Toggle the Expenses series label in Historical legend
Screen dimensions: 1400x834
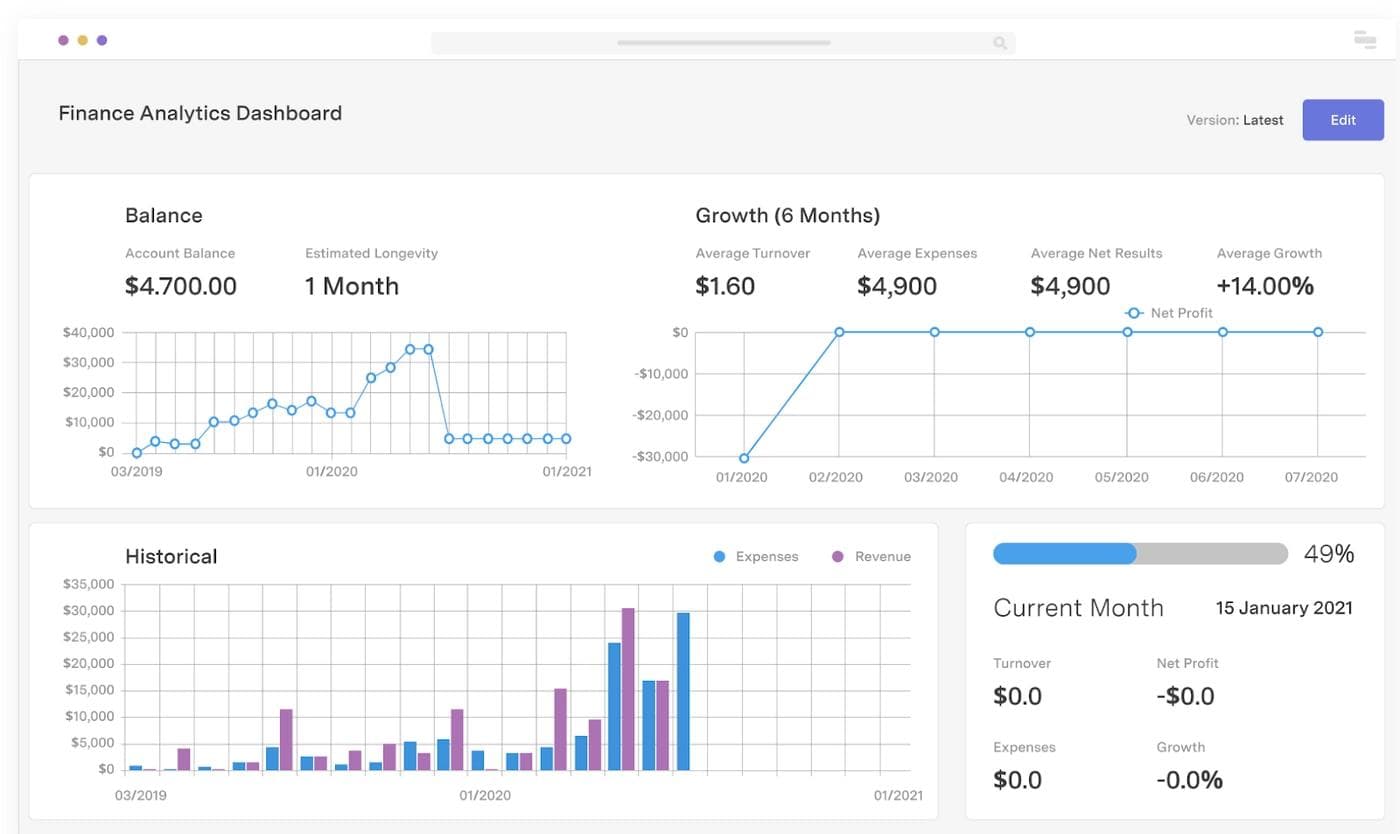point(766,557)
